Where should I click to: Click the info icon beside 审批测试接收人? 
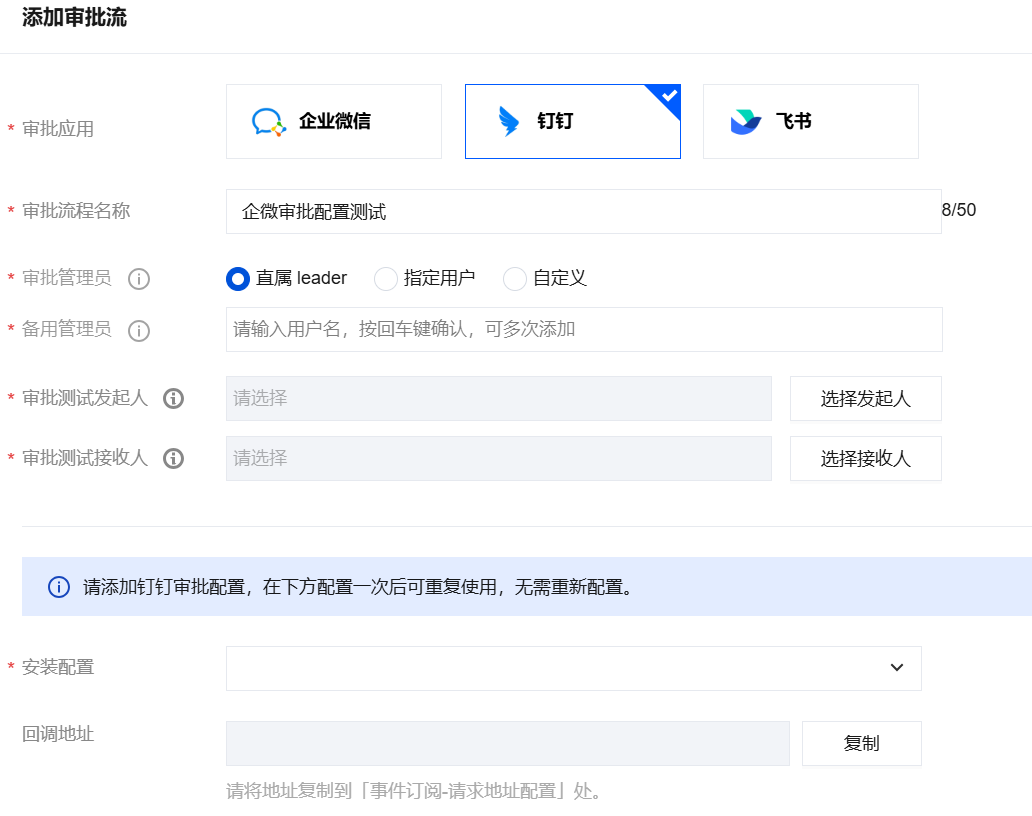coord(174,459)
